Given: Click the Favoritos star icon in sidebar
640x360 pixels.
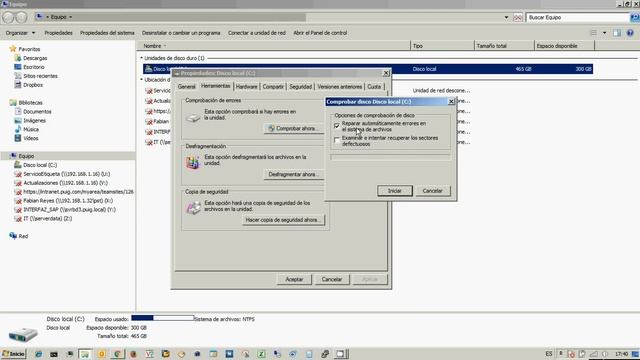Looking at the screenshot, I should tap(13, 49).
